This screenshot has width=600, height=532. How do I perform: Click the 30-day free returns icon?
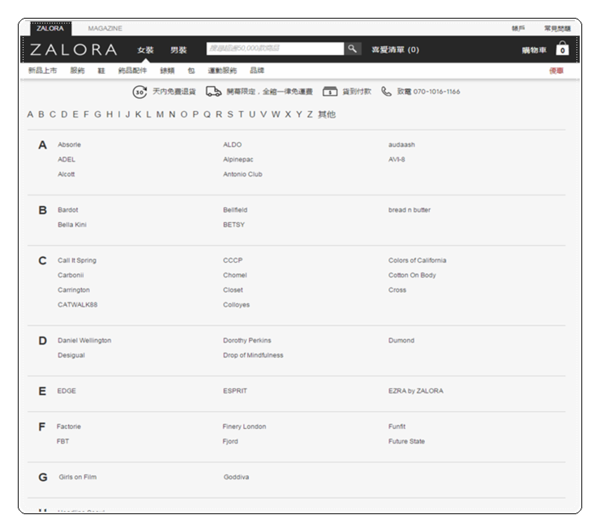coord(140,92)
